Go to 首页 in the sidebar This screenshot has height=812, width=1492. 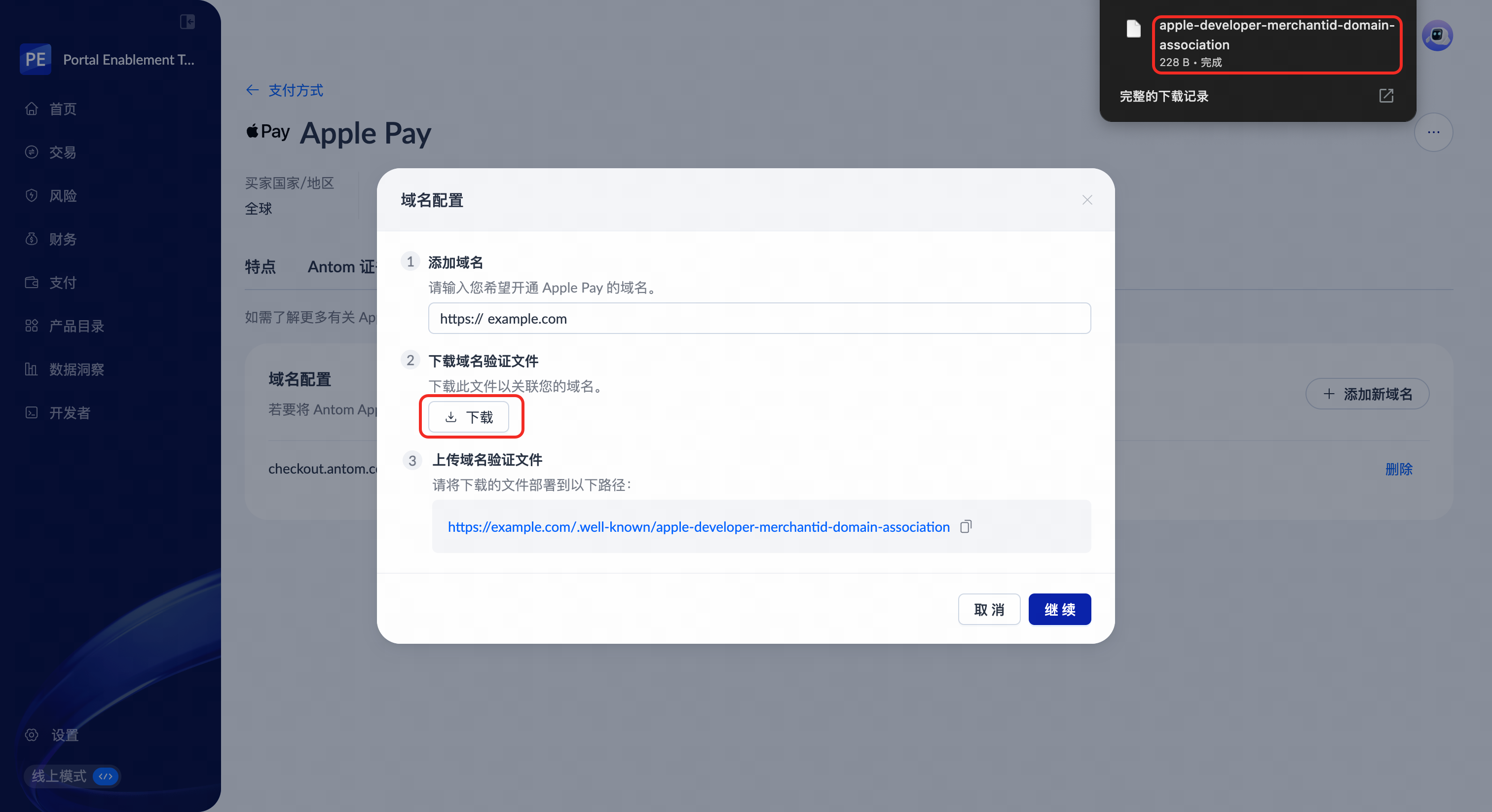(63, 109)
